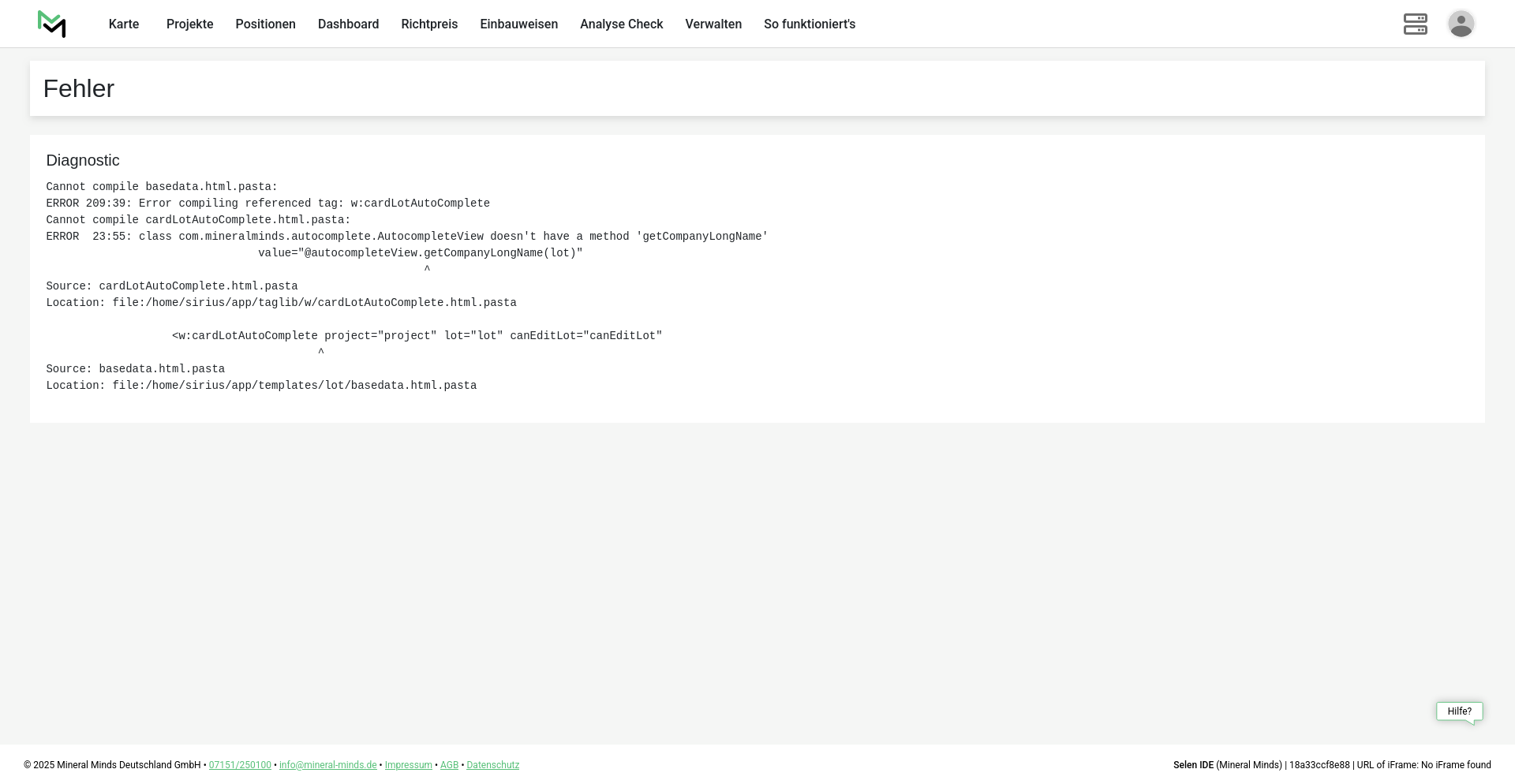Open the Impressum footer link

408,765
